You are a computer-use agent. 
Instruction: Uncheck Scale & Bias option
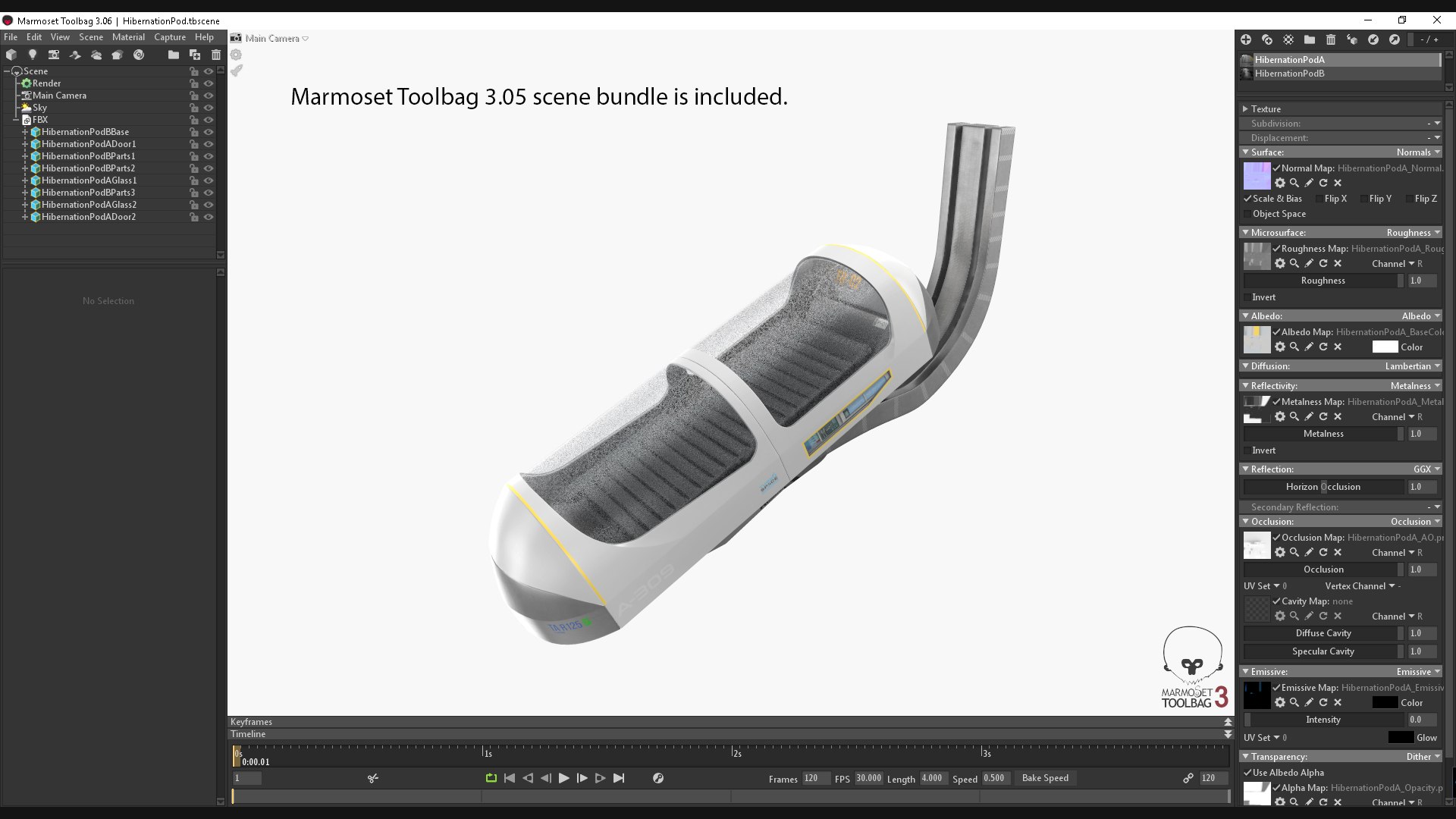click(x=1247, y=199)
